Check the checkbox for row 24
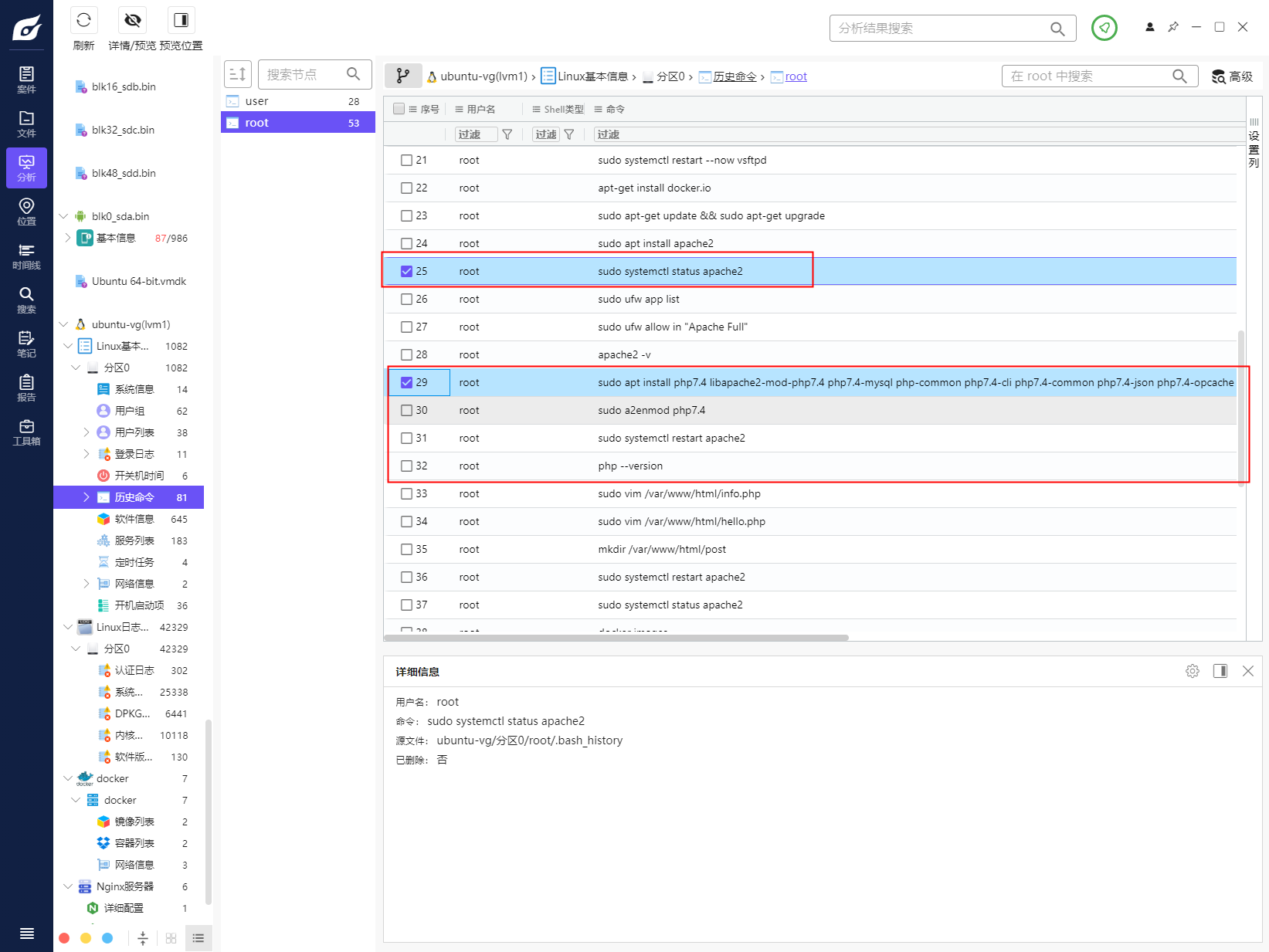The width and height of the screenshot is (1269, 952). pos(407,244)
